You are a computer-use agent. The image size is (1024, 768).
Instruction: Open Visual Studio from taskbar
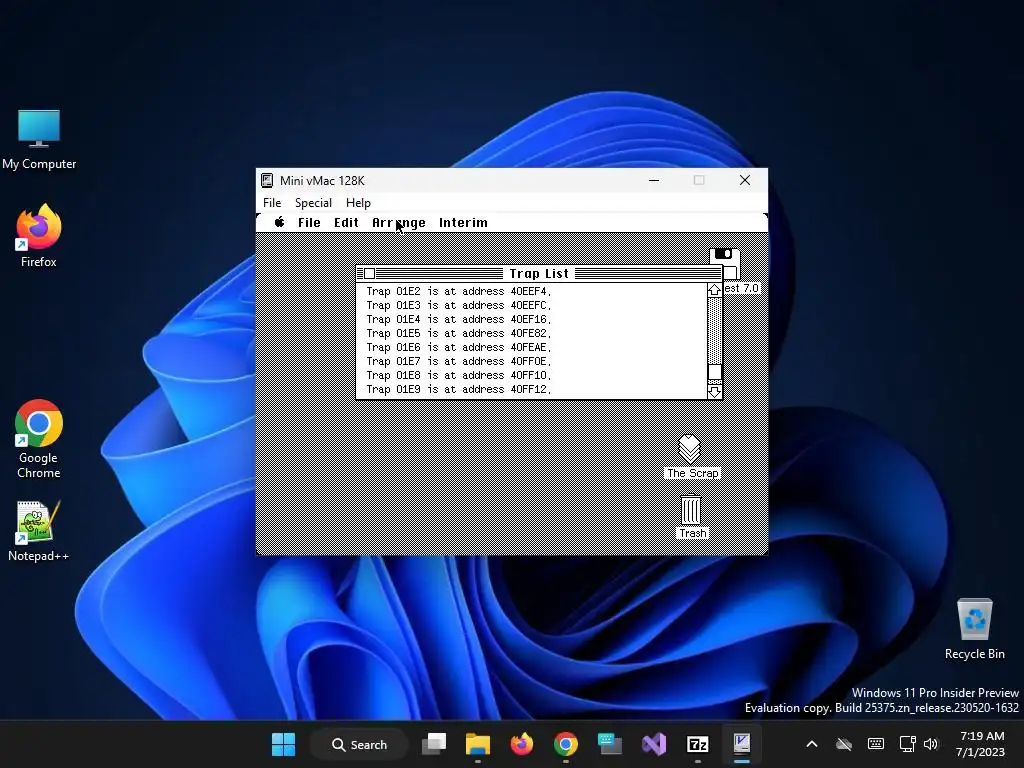654,744
